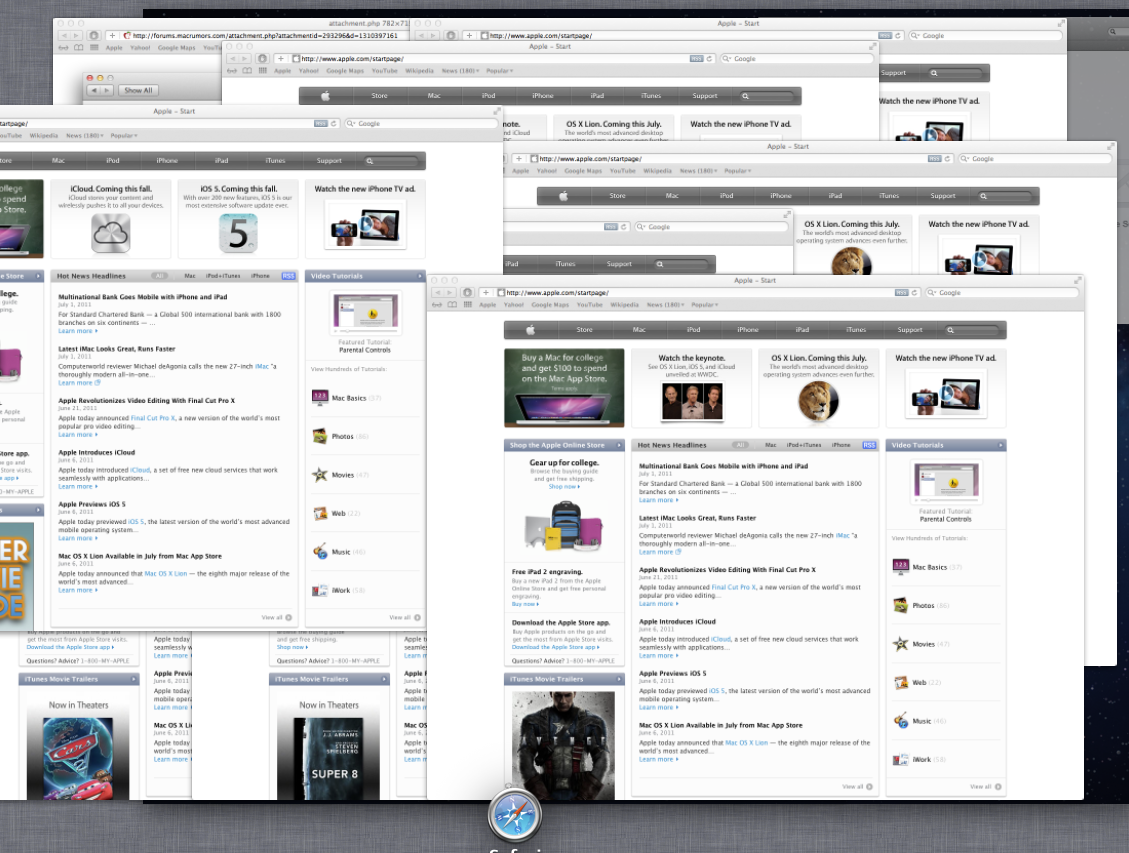Show bookmarks book icon in front window
The image size is (1129, 853).
(452, 304)
